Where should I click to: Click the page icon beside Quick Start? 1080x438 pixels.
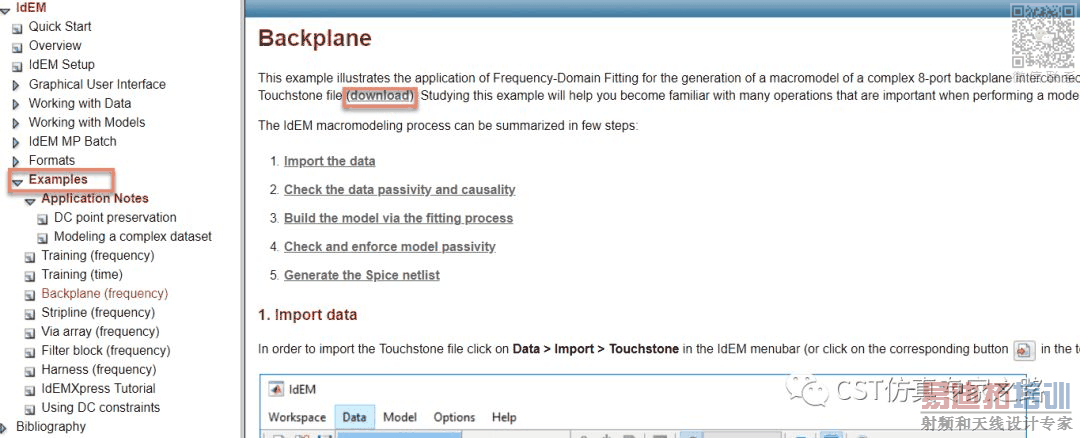(18, 28)
